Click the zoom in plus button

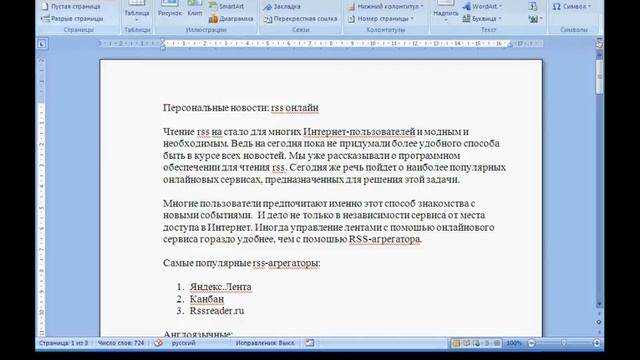pyautogui.click(x=596, y=343)
